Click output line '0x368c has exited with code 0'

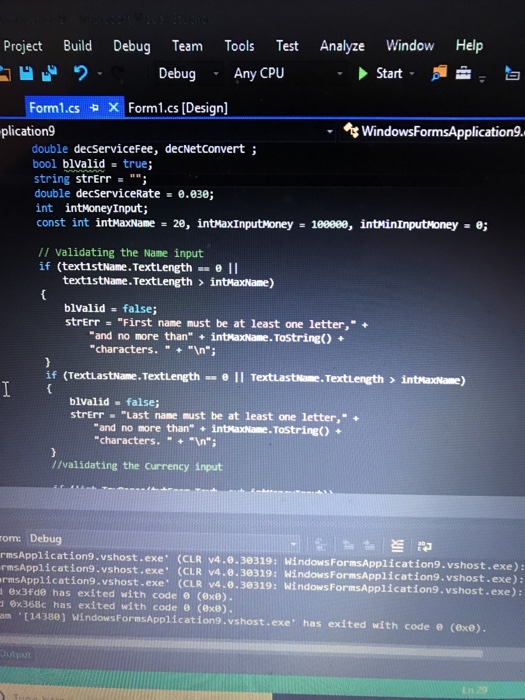pyautogui.click(x=117, y=607)
